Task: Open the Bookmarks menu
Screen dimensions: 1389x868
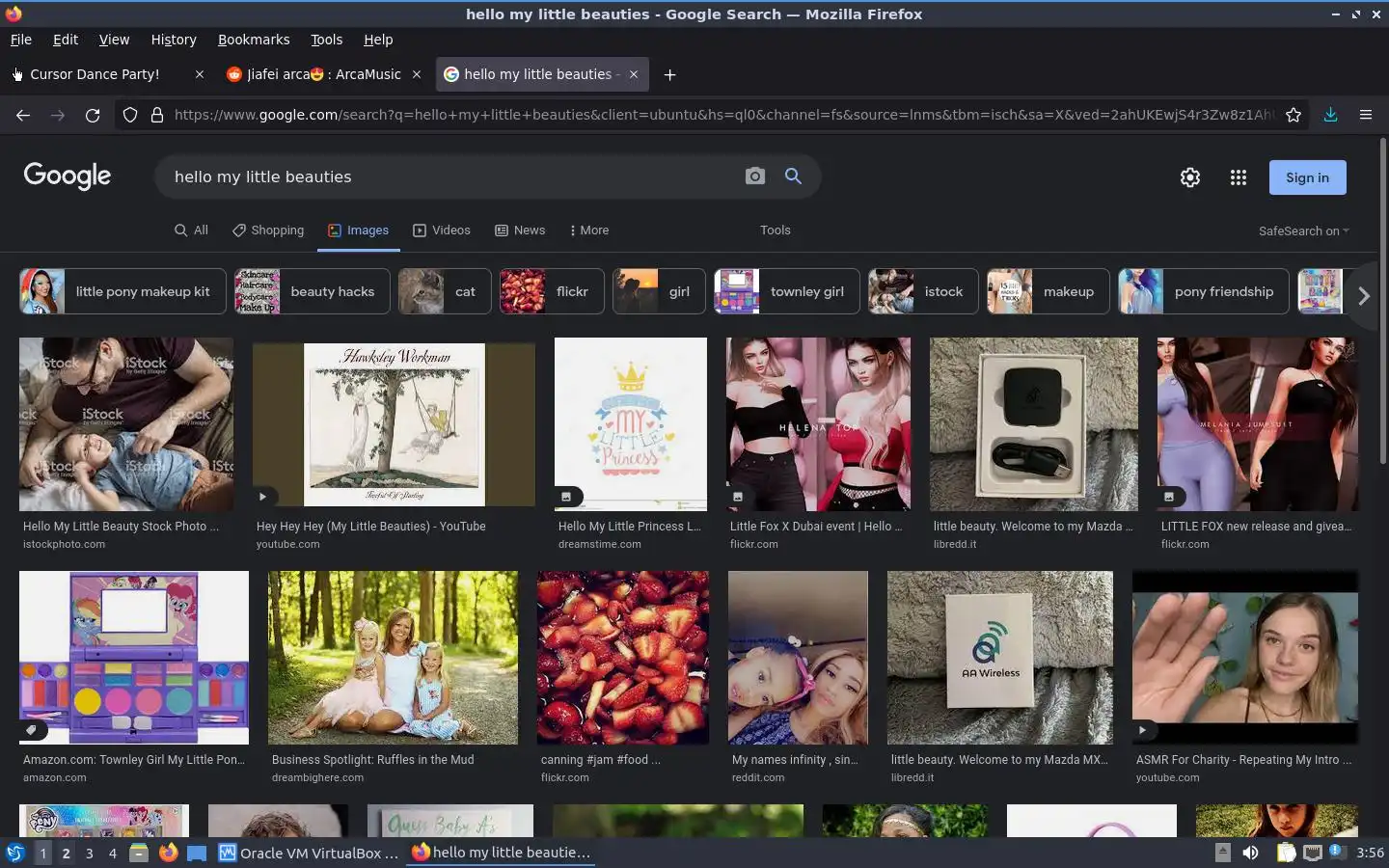Action: [x=254, y=40]
